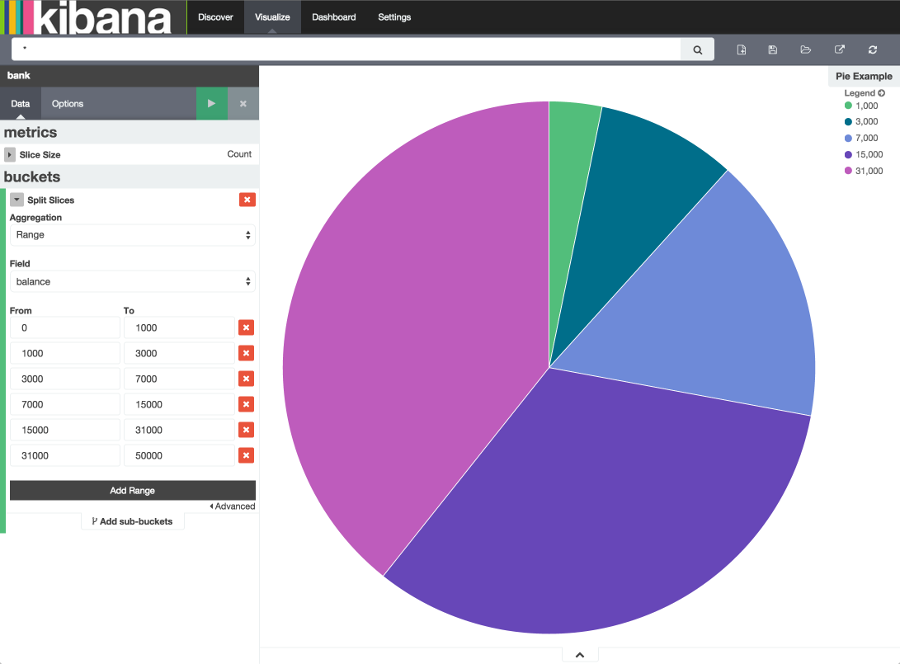Run the query with the search magnifier

click(697, 48)
